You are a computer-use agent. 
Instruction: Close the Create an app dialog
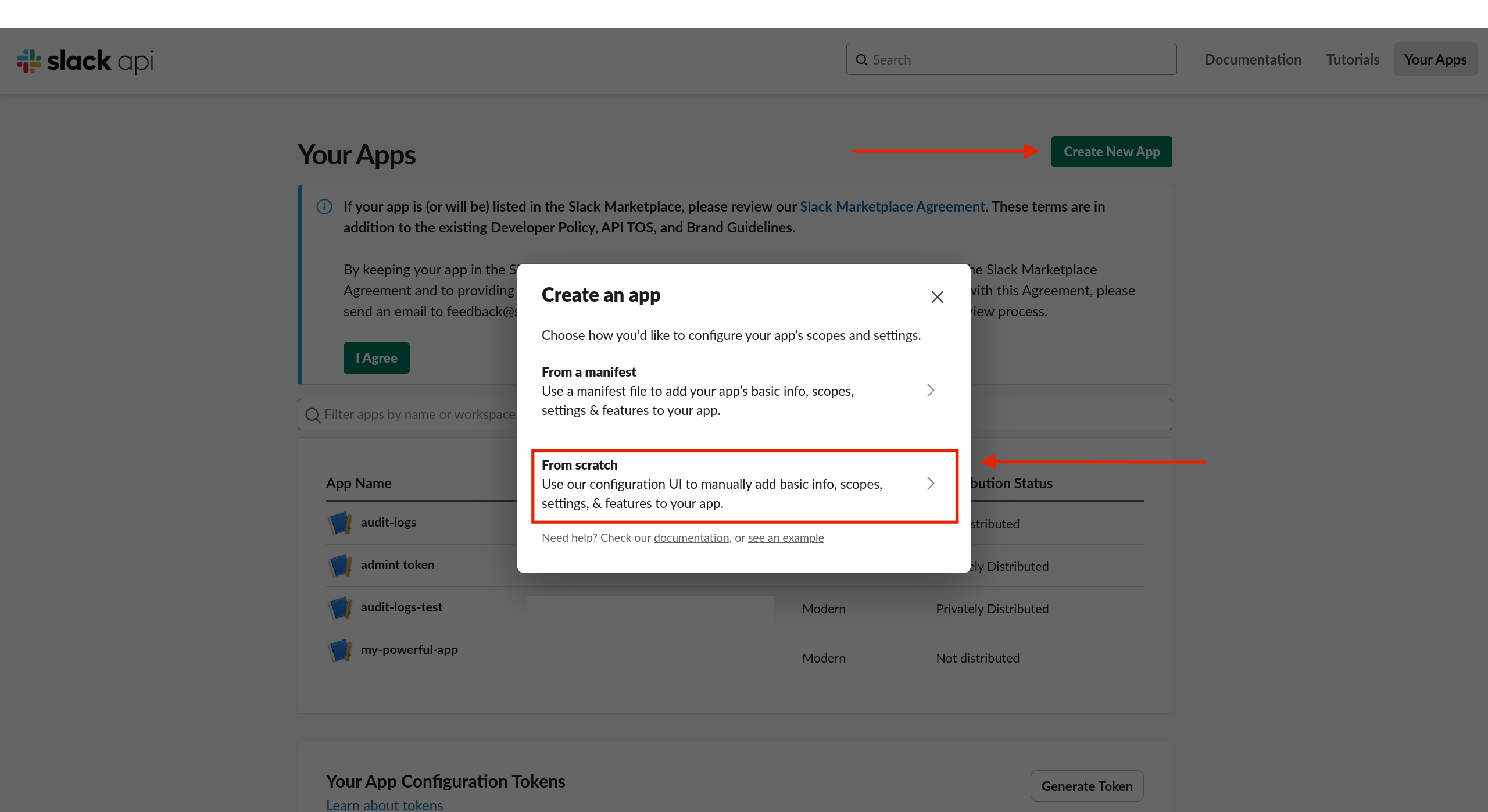[937, 297]
